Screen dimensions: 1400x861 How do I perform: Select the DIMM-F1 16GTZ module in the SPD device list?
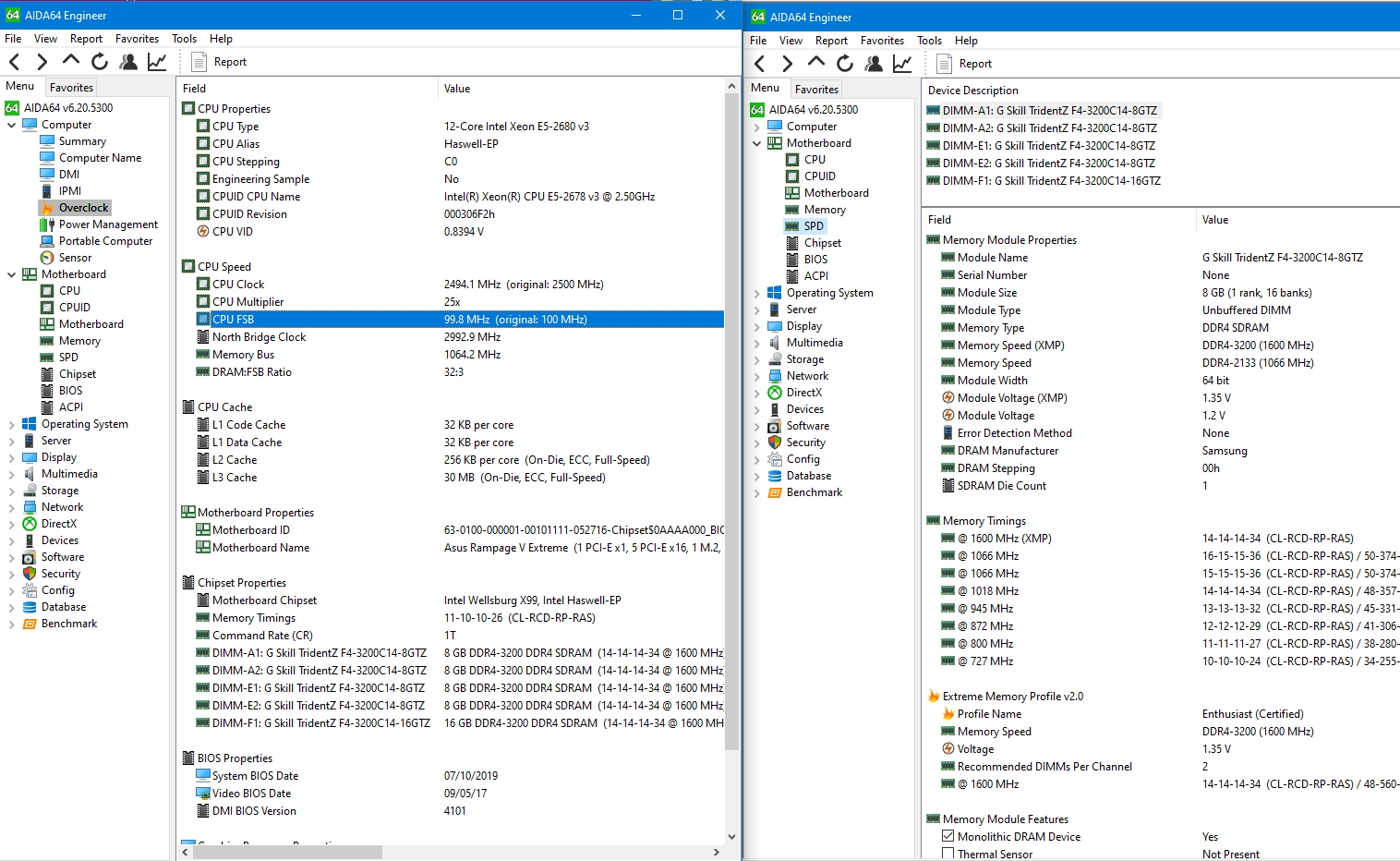tap(1044, 181)
